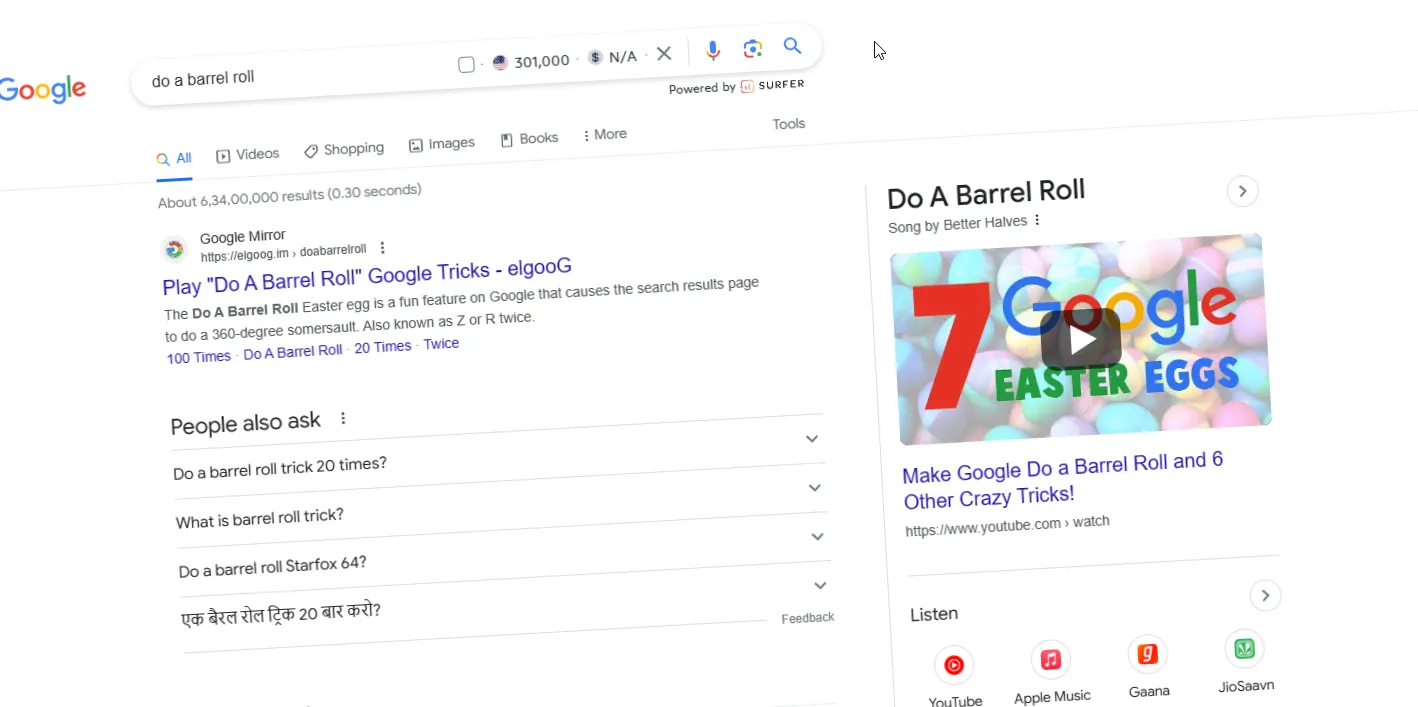Start voice search with microphone icon
The width and height of the screenshot is (1418, 707).
[713, 51]
